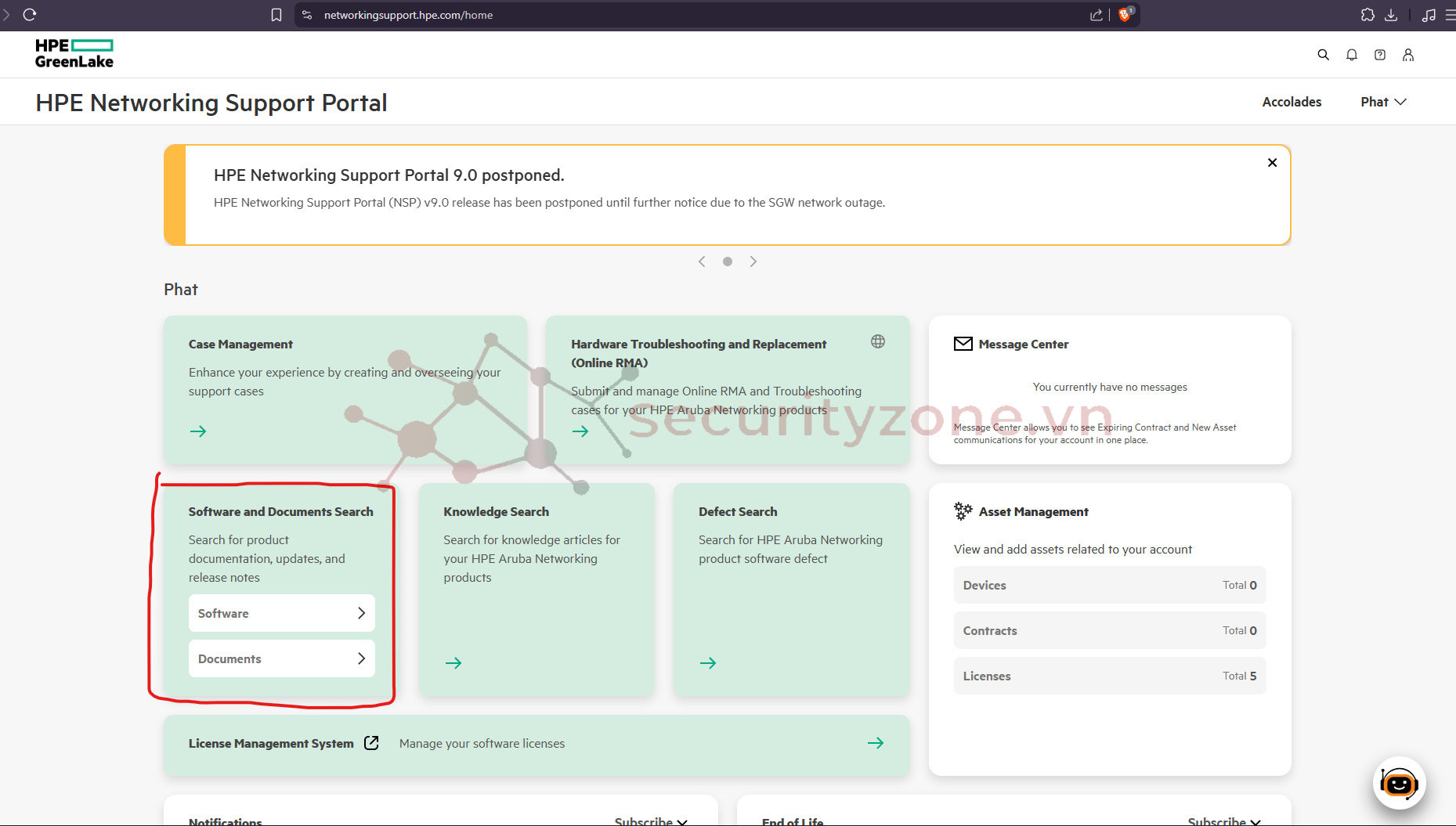The height and width of the screenshot is (826, 1456).
Task: Expand the Phat account dropdown
Action: coord(1383,102)
